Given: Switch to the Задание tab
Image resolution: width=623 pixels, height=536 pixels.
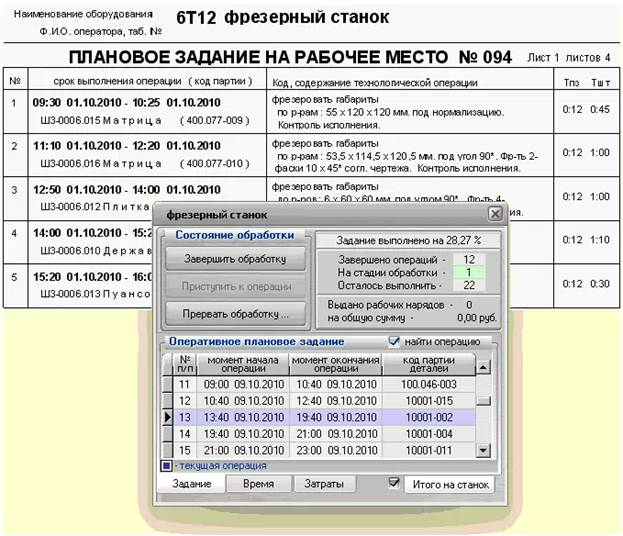Looking at the screenshot, I should 192,484.
